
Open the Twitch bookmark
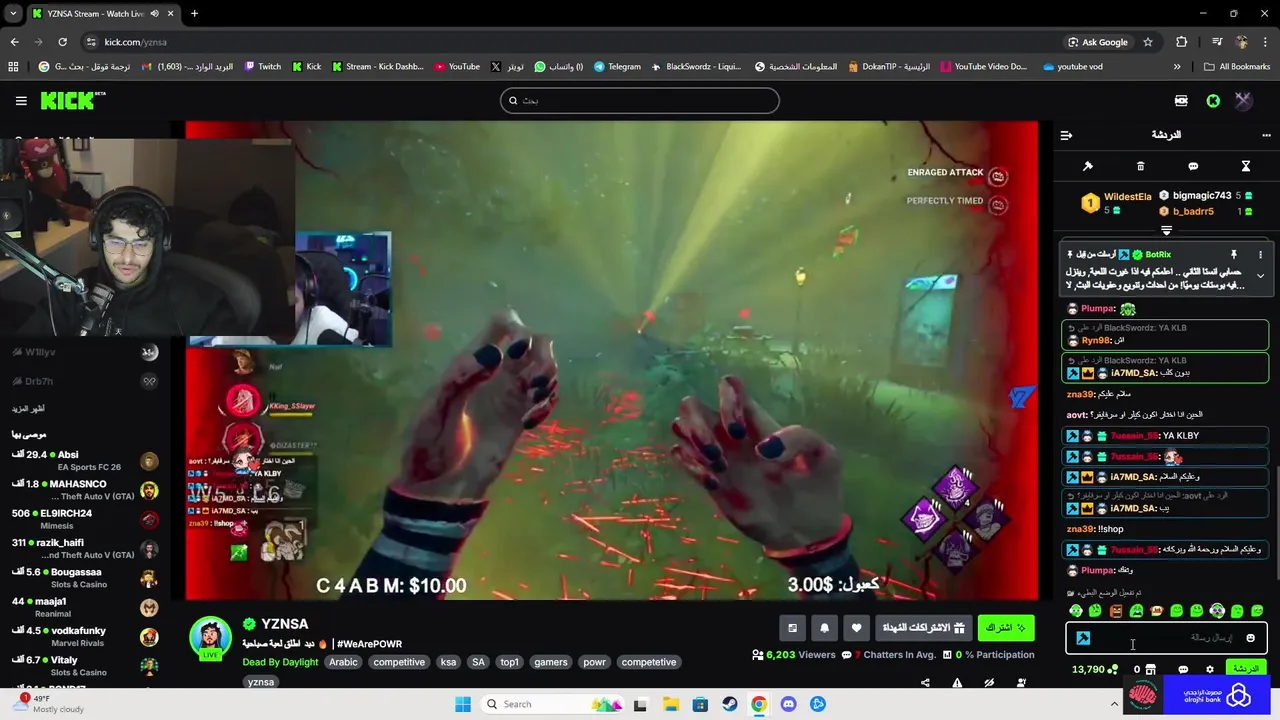(x=263, y=67)
